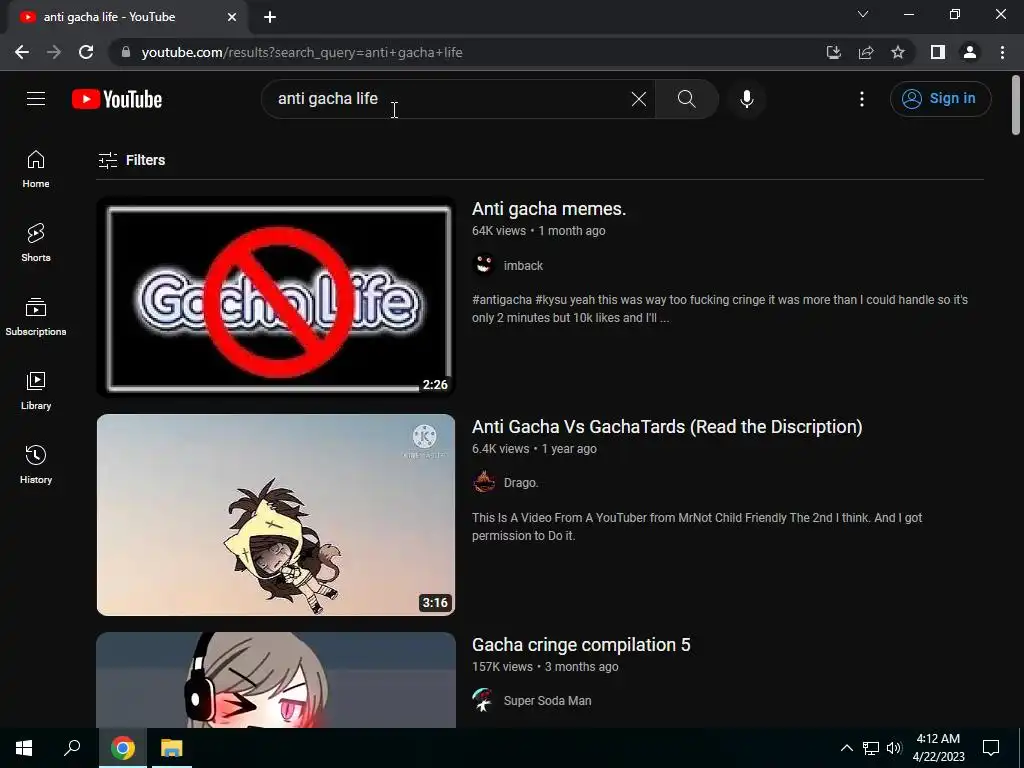This screenshot has width=1024, height=768.
Task: Click the address bar URL
Action: coord(302,52)
